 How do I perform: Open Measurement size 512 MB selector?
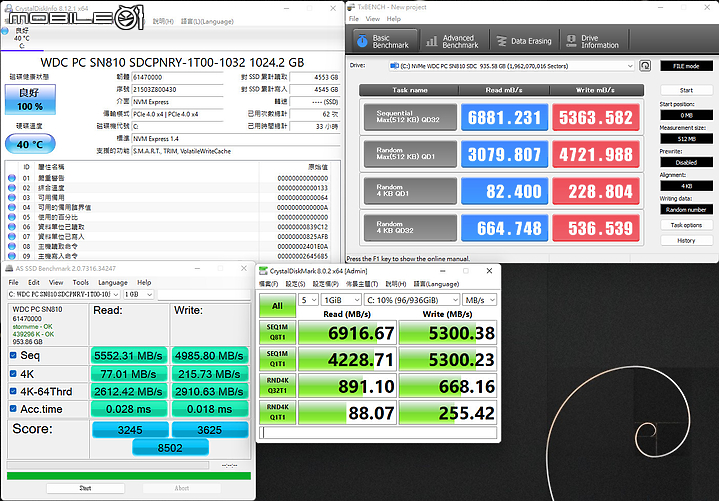coord(686,139)
